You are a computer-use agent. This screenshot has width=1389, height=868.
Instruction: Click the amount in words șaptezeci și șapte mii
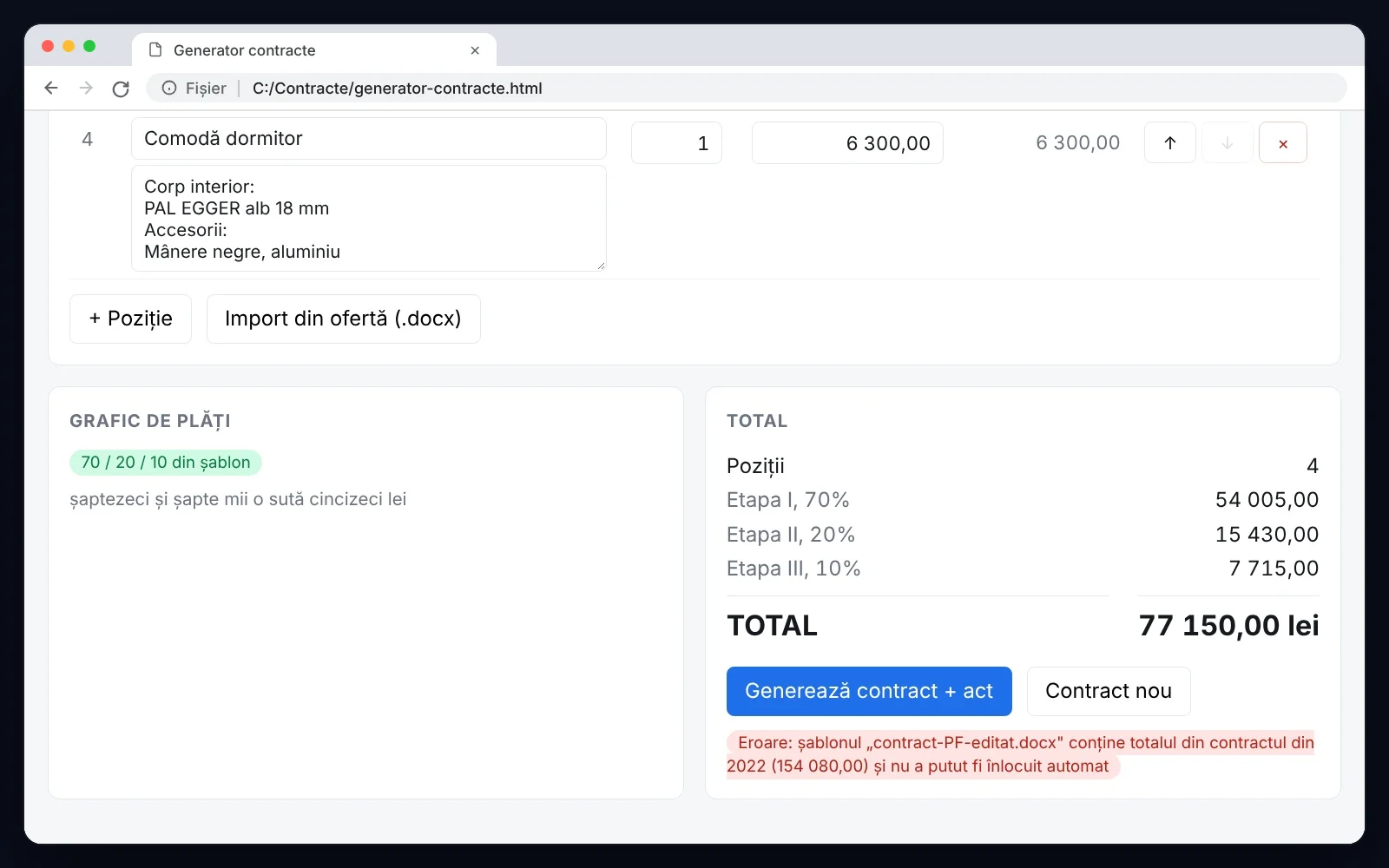(238, 499)
